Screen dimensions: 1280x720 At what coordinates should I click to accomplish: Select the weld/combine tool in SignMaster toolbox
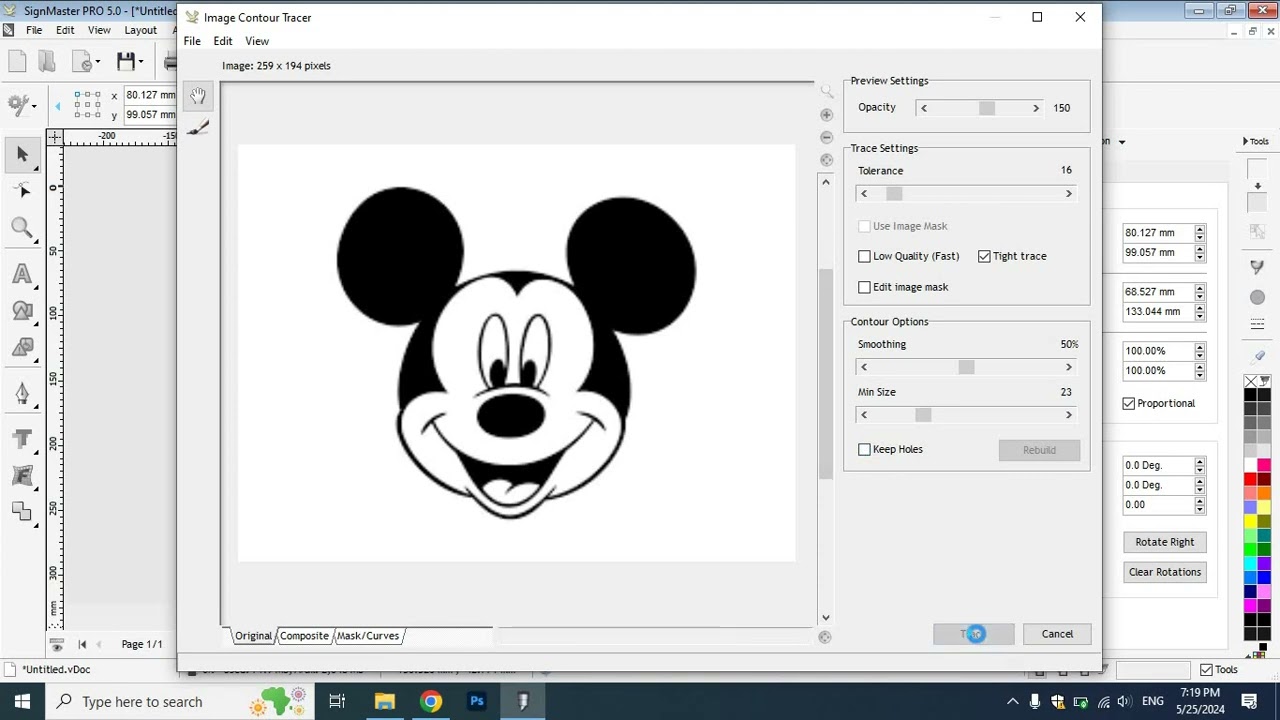click(x=22, y=512)
